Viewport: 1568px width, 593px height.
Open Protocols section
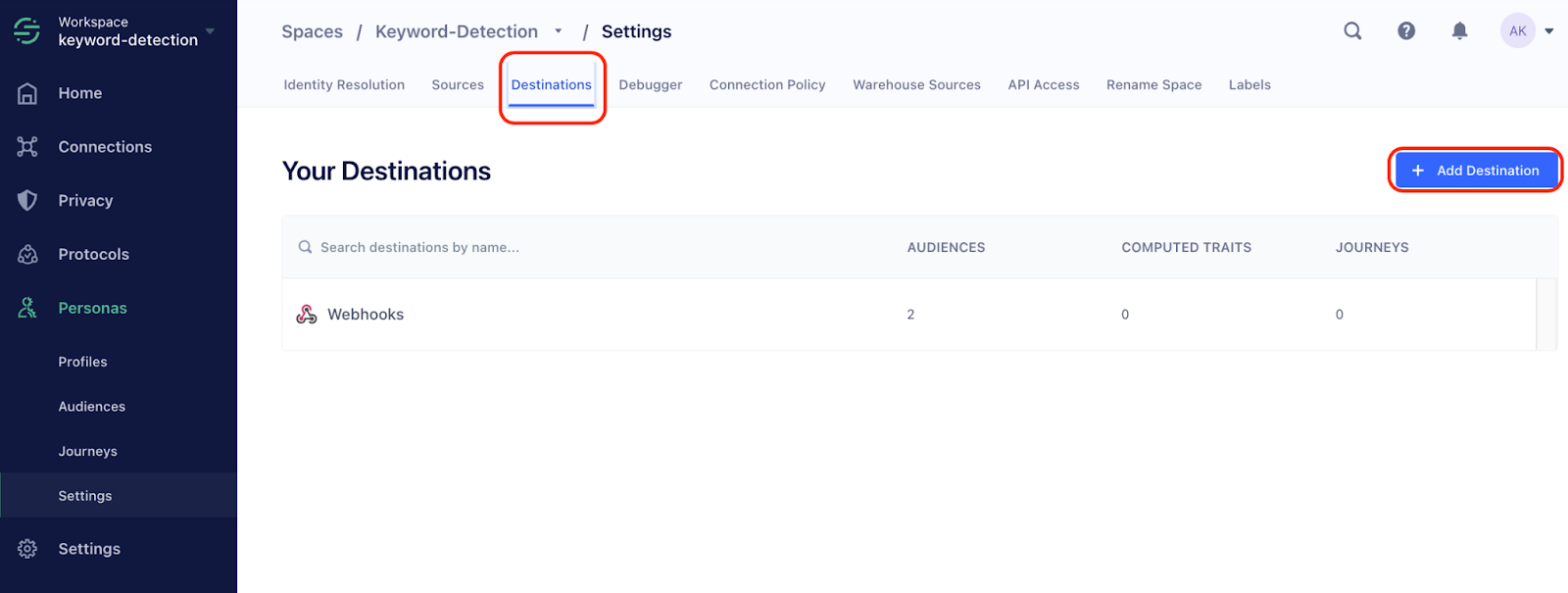point(93,254)
